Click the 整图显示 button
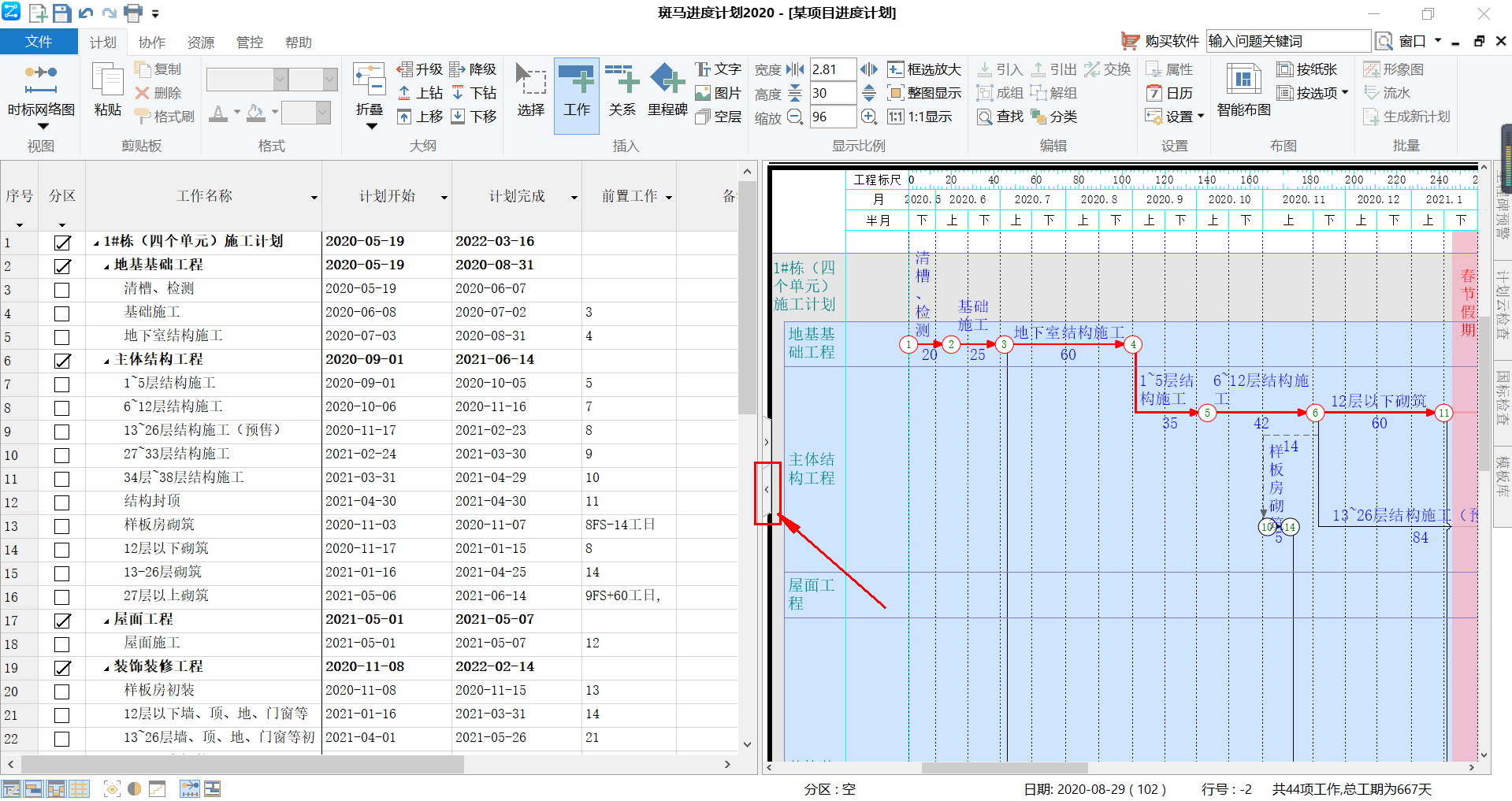Viewport: 1512px width, 801px height. [x=924, y=93]
